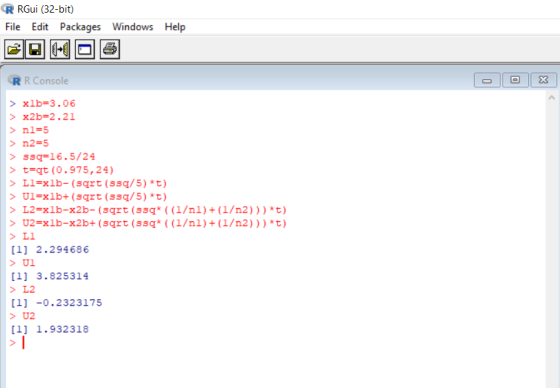560x388 pixels.
Task: Click the output value -0.2323175
Action: pos(69,303)
